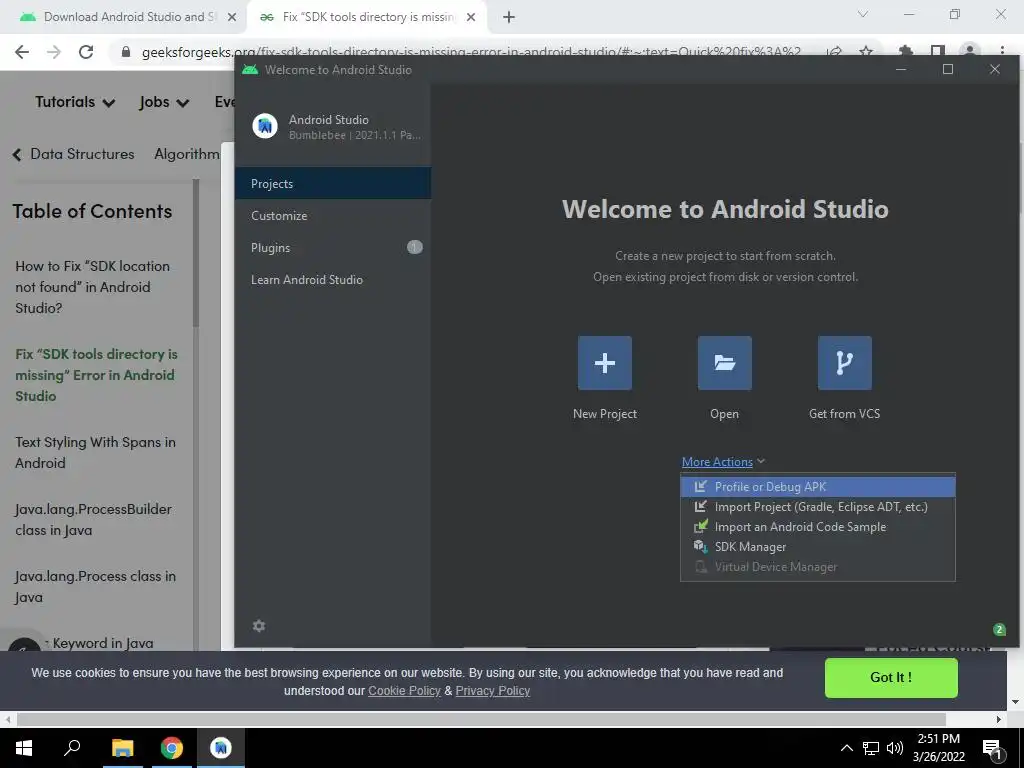Click the browser horizontal scrollbar
Screen dimensions: 1024x768
click(481, 719)
